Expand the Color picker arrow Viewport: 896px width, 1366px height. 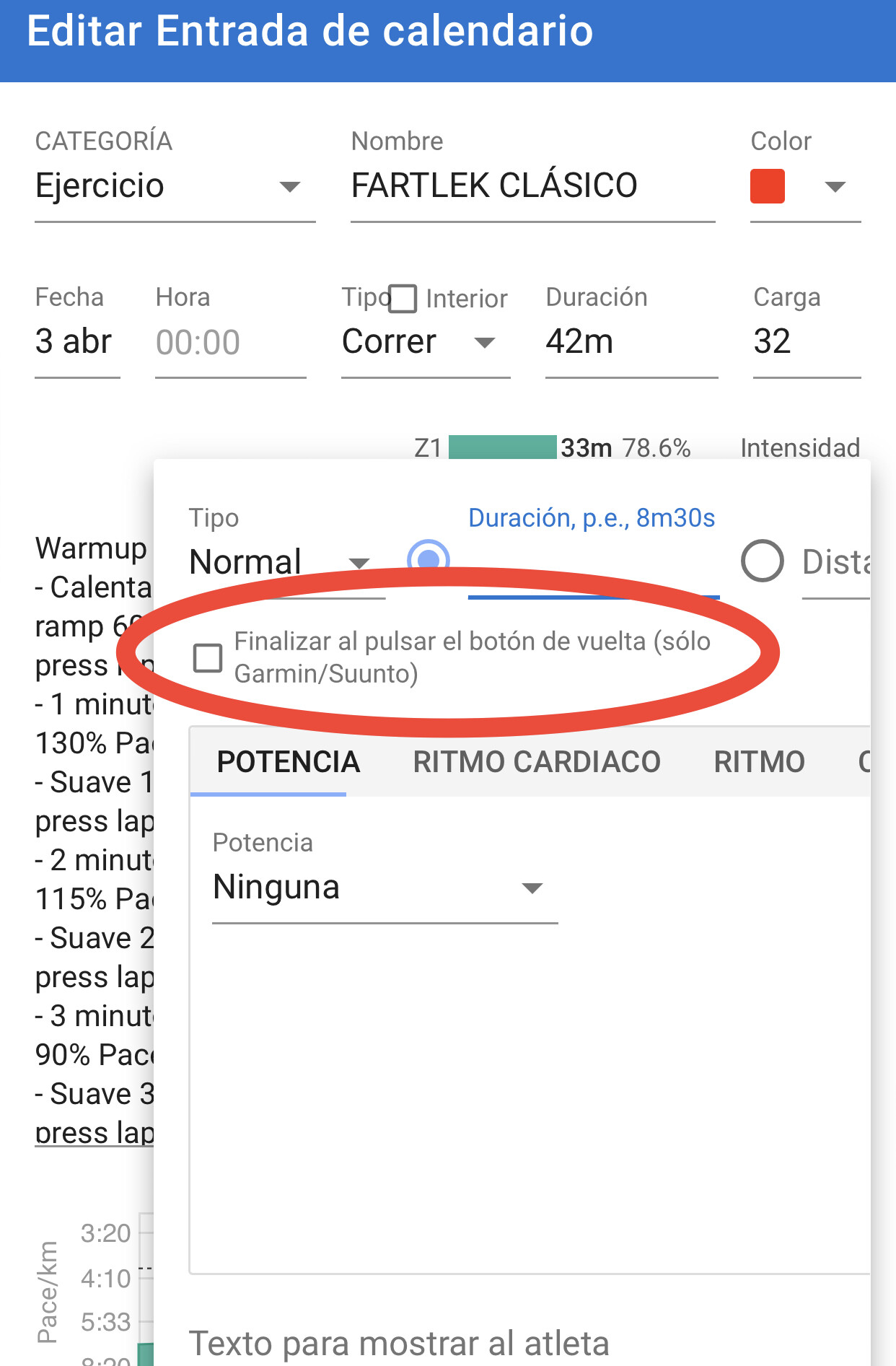(x=835, y=187)
